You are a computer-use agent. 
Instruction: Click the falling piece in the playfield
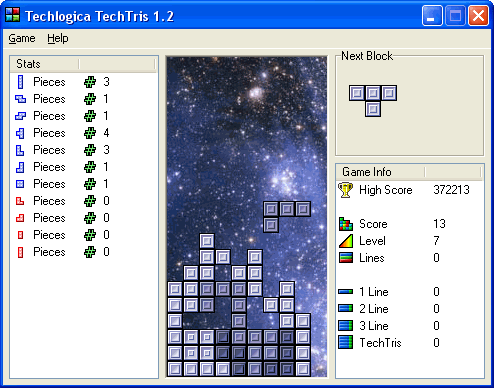click(287, 217)
